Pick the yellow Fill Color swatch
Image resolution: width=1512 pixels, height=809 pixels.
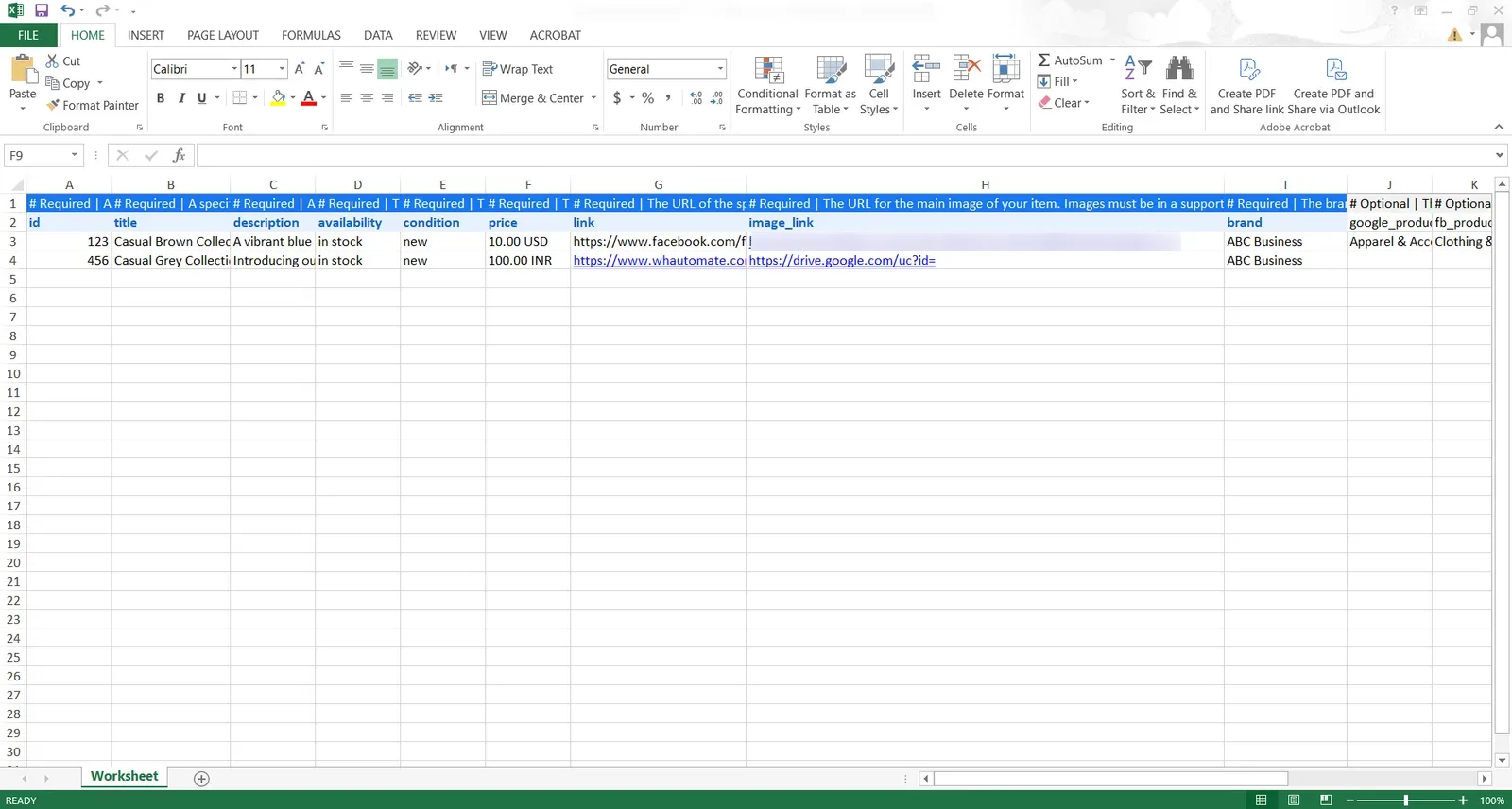tap(279, 97)
